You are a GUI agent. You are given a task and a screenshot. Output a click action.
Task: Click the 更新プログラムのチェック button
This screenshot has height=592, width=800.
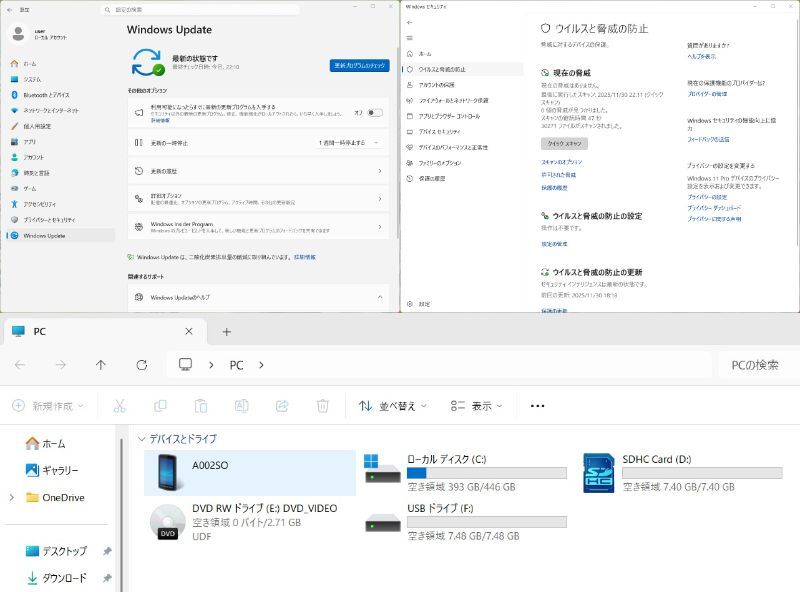pos(359,65)
